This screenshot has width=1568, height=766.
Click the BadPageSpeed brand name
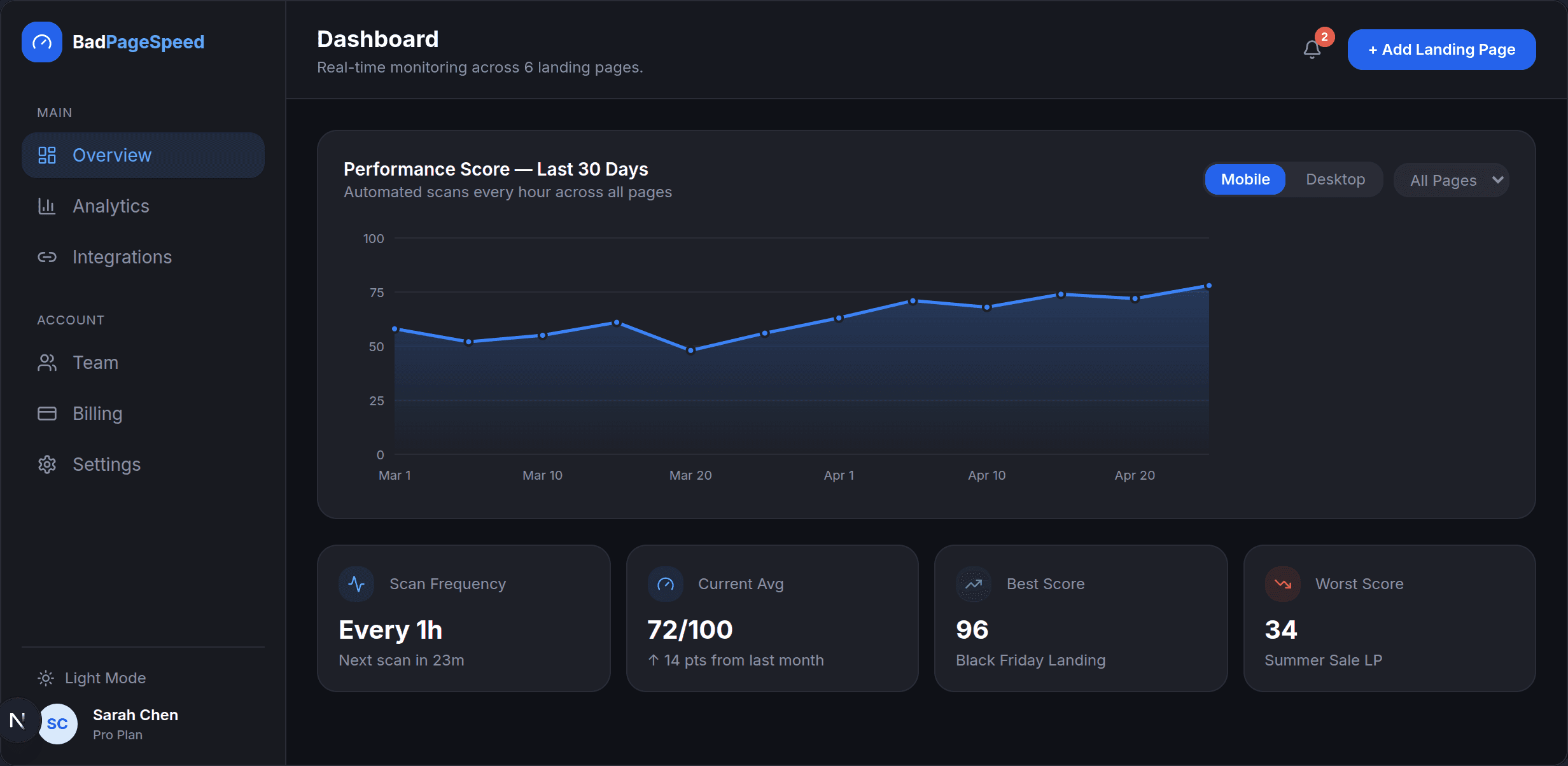point(139,42)
